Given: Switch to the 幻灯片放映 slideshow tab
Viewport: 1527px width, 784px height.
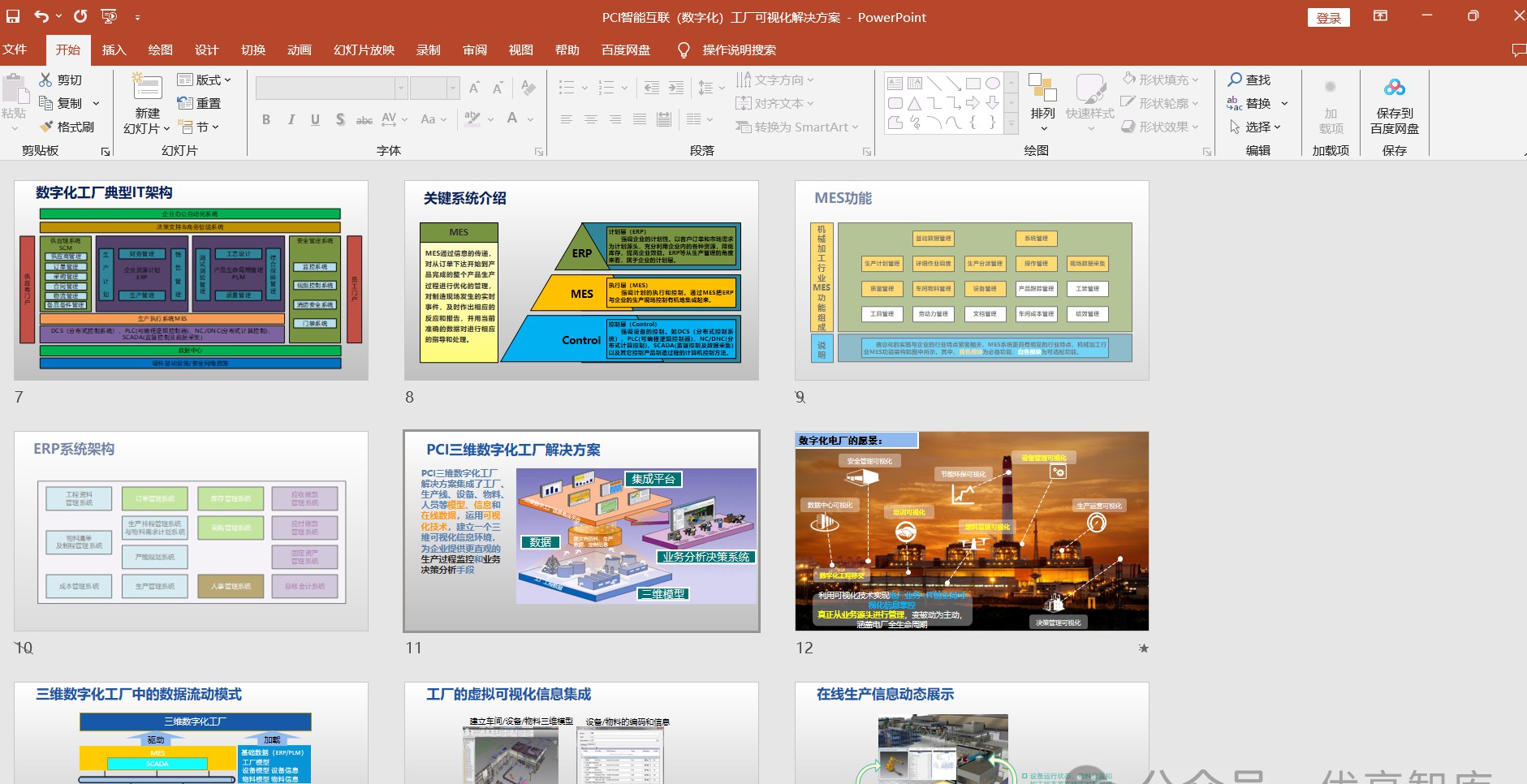Looking at the screenshot, I should [x=364, y=50].
